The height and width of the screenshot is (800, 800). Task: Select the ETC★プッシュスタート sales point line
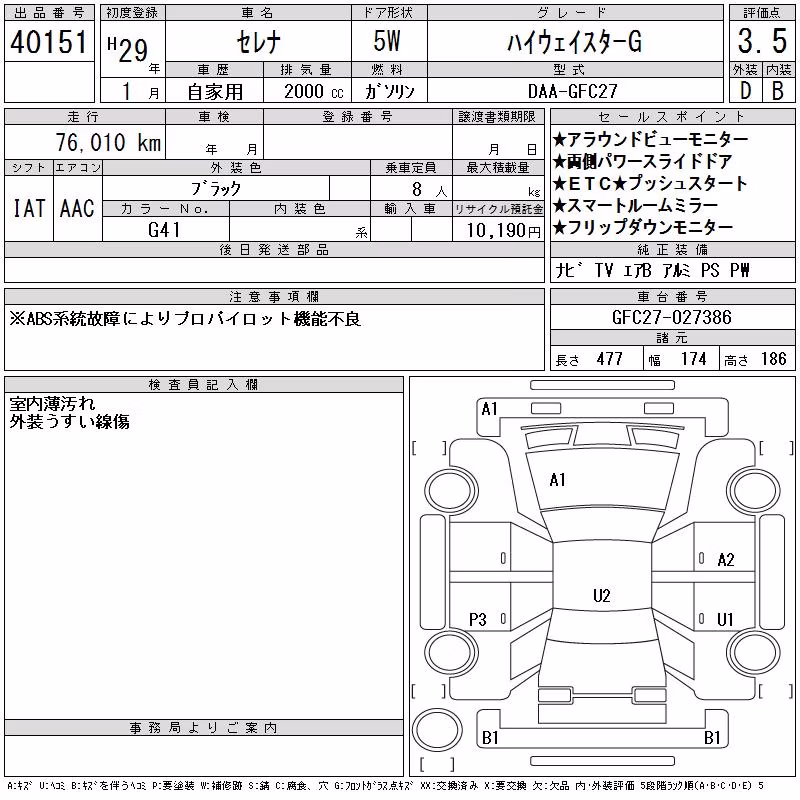click(x=650, y=183)
